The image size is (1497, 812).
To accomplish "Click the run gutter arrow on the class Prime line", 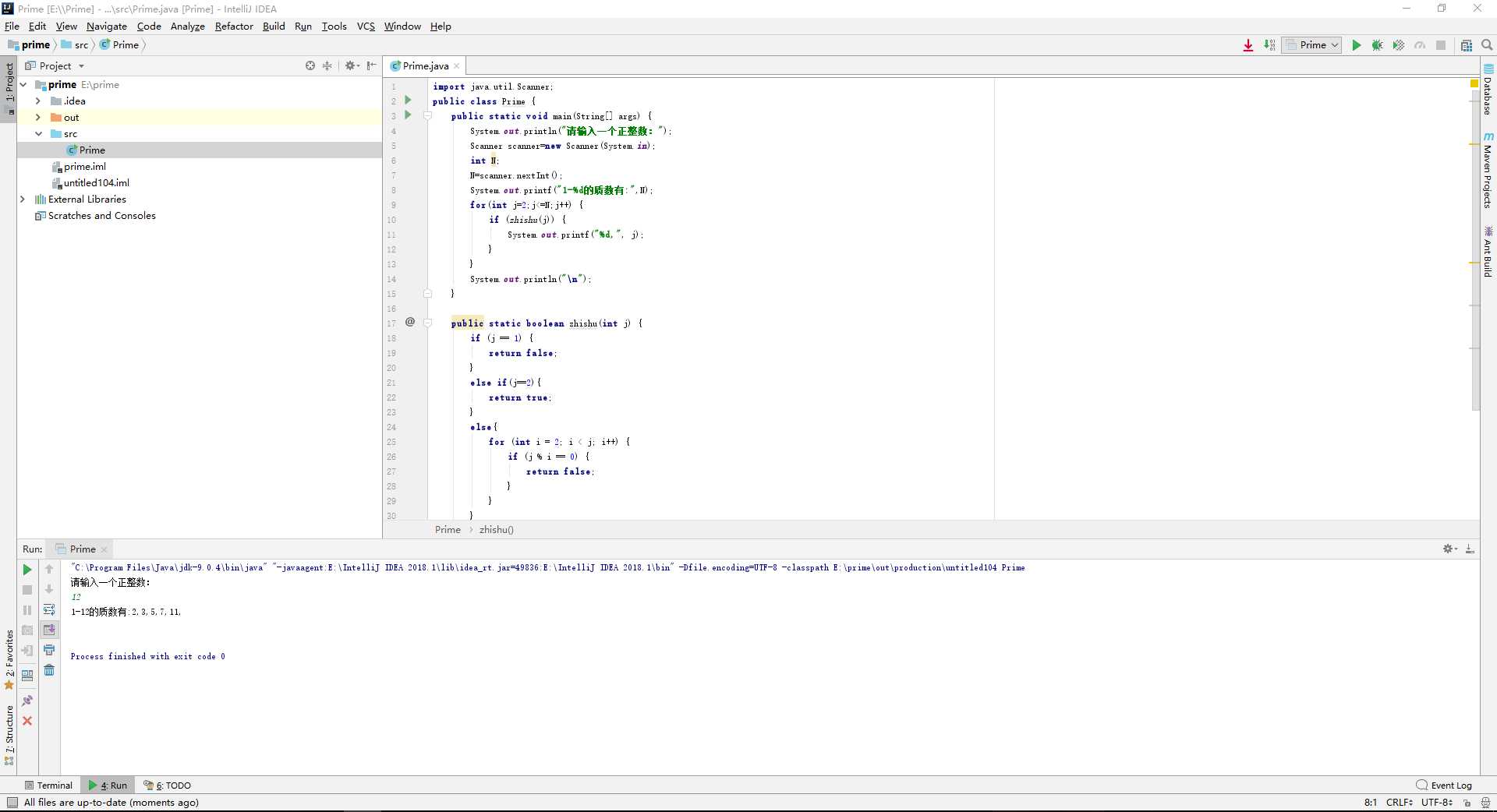I will click(408, 101).
